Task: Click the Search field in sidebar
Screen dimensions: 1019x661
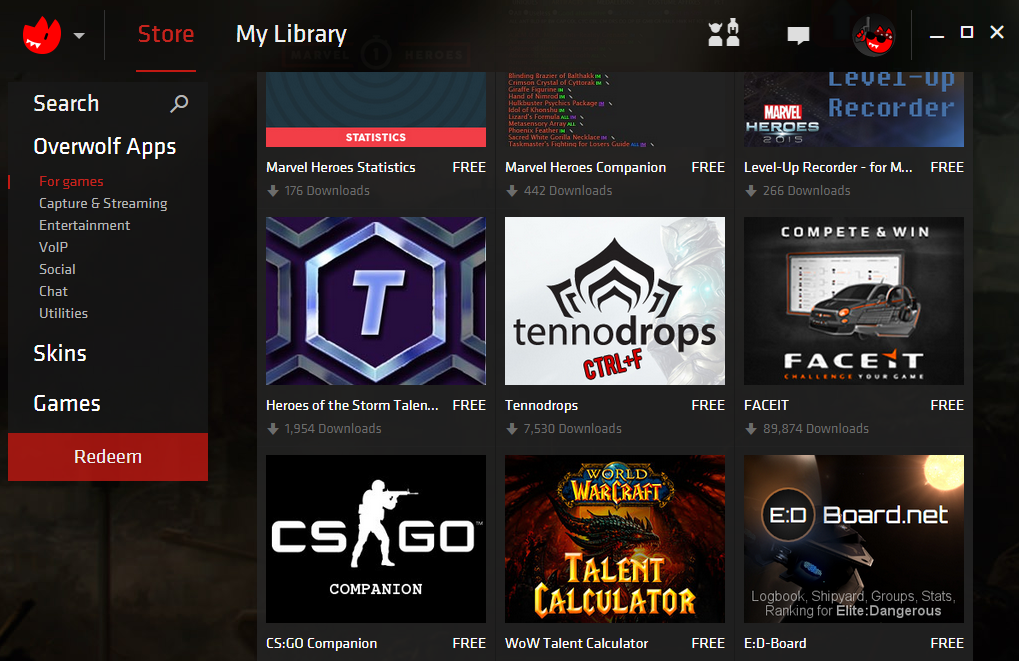Action: pyautogui.click(x=108, y=103)
